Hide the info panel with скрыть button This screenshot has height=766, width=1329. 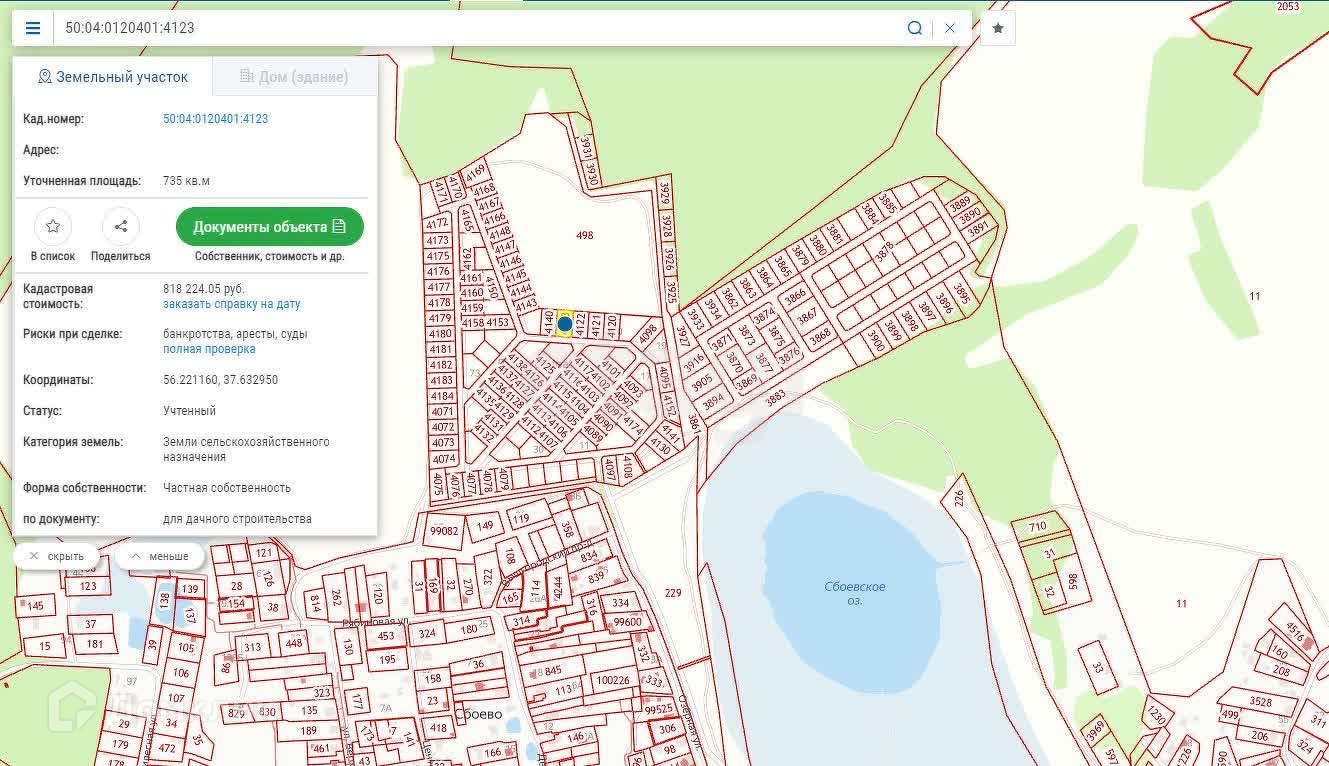pos(56,556)
